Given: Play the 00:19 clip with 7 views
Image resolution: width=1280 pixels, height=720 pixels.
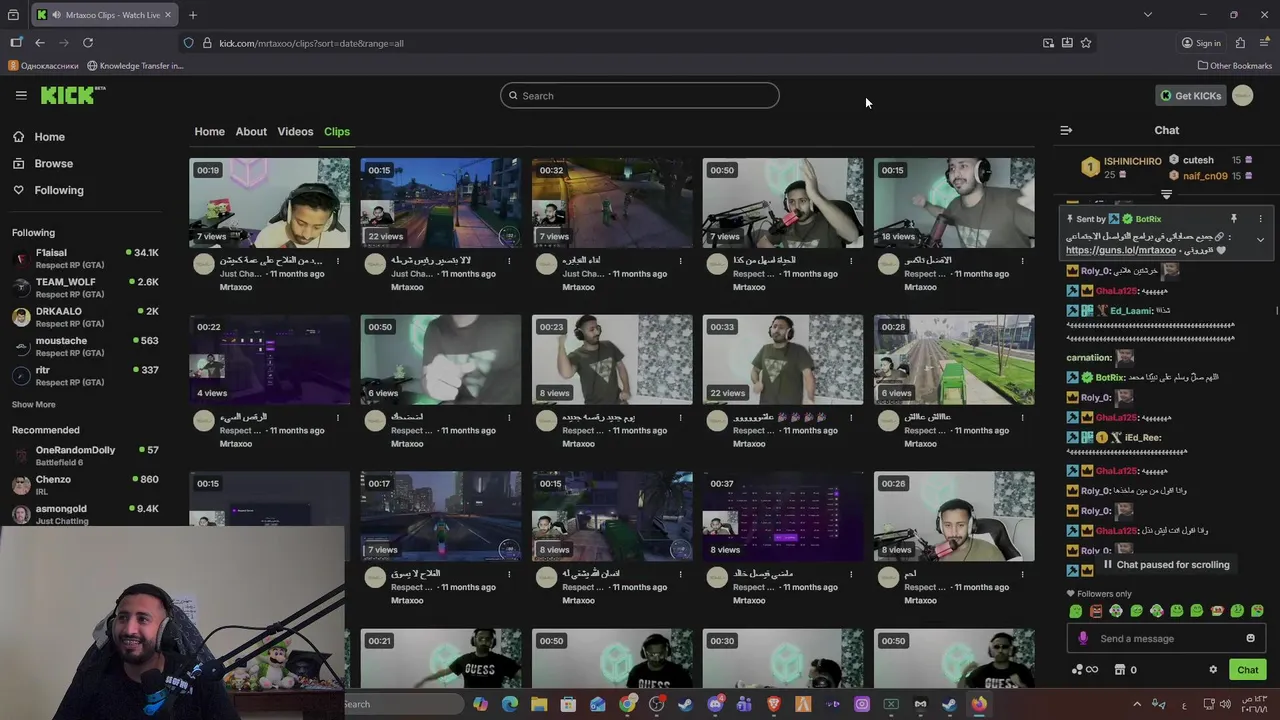Looking at the screenshot, I should pos(270,203).
